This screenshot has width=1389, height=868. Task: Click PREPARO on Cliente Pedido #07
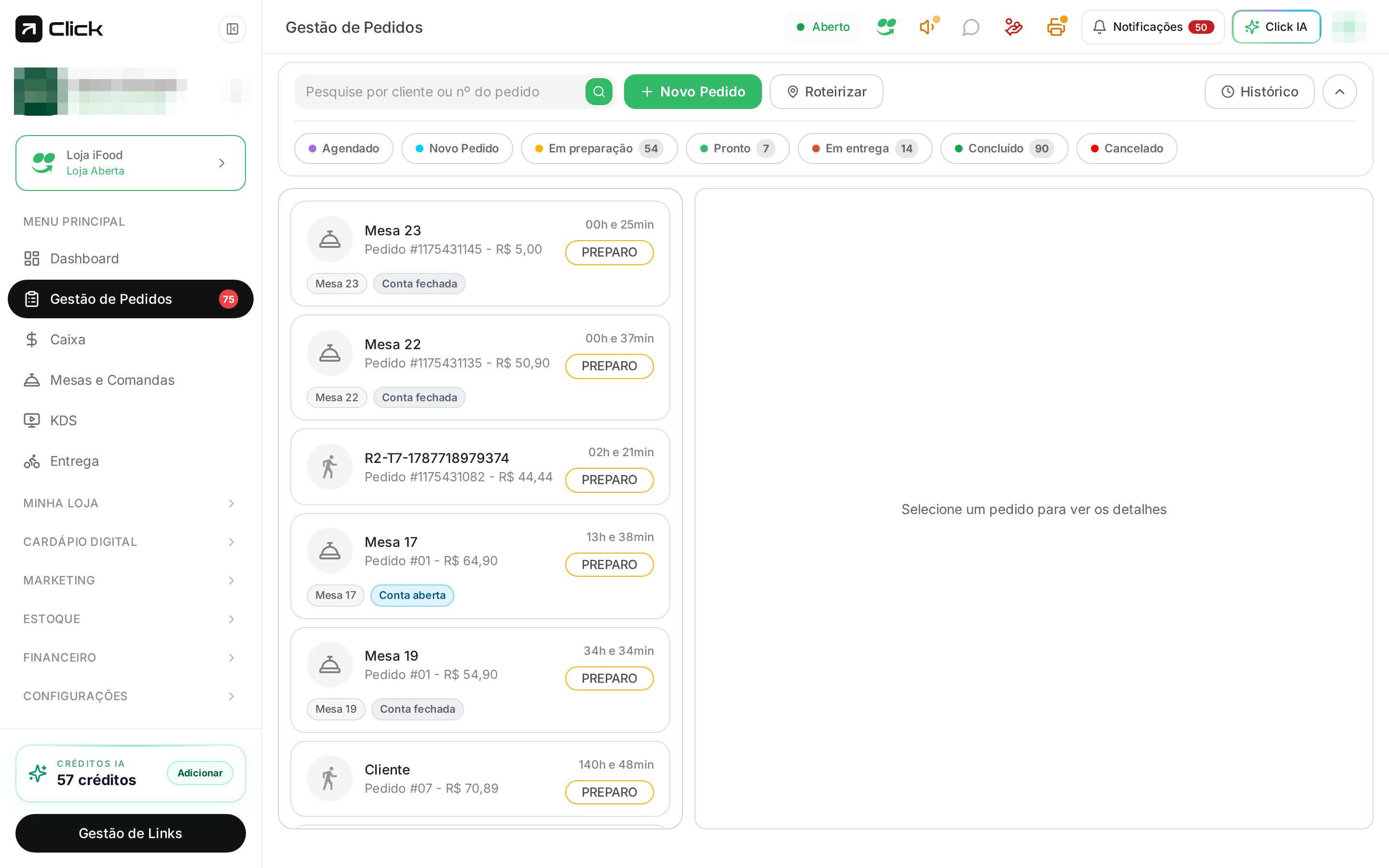(609, 792)
